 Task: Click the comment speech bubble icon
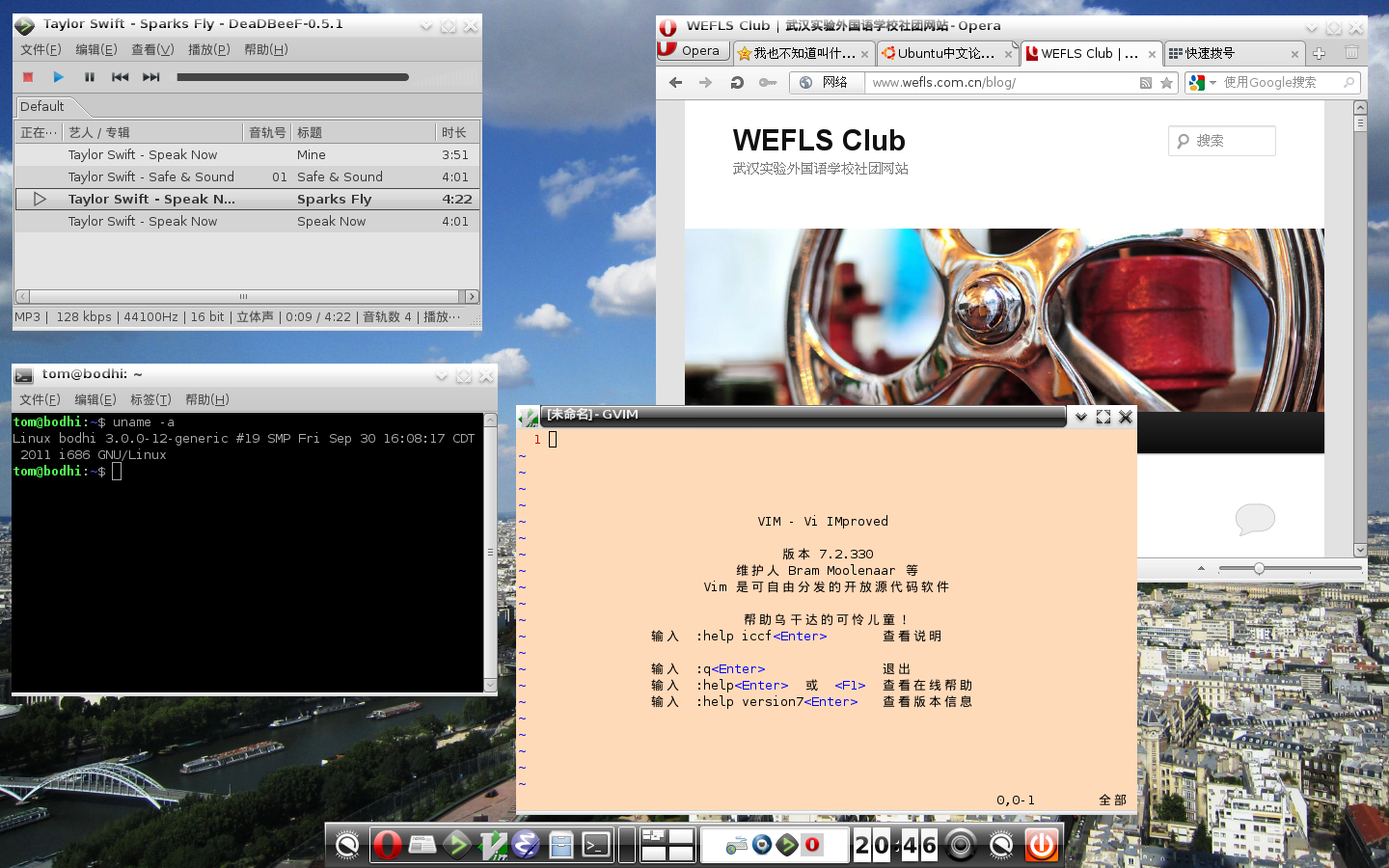(x=1255, y=519)
